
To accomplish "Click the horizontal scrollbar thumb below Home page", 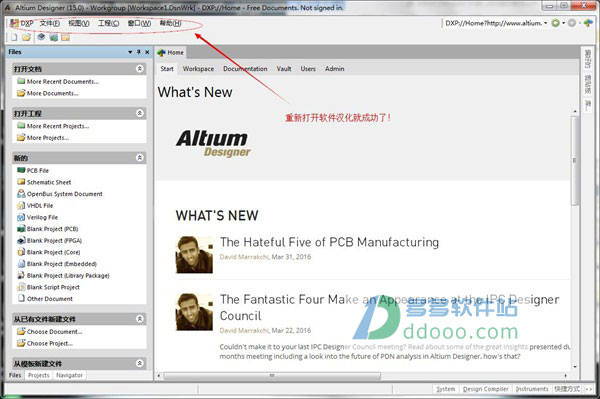I will [272, 376].
